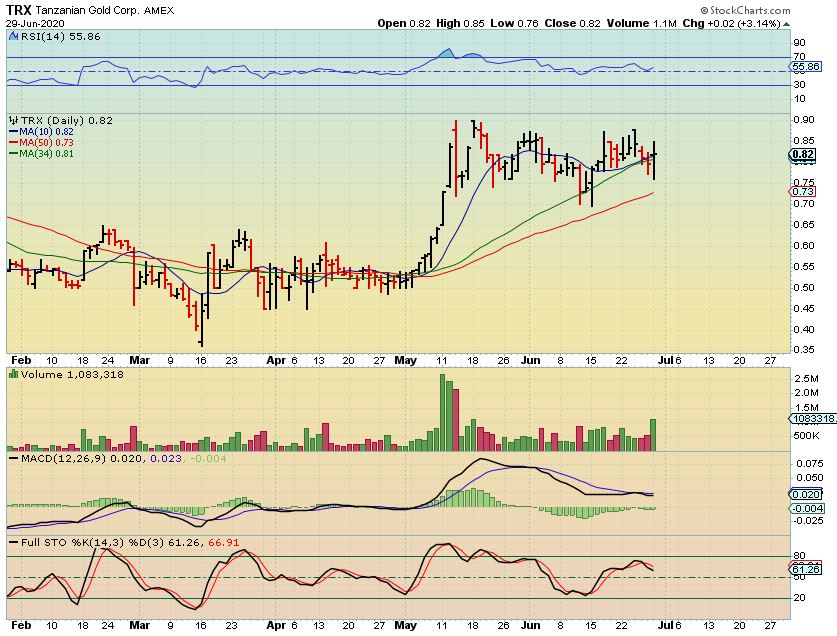This screenshot has height=636, width=837.
Task: Click the 500K level on volume axis
Action: click(807, 436)
